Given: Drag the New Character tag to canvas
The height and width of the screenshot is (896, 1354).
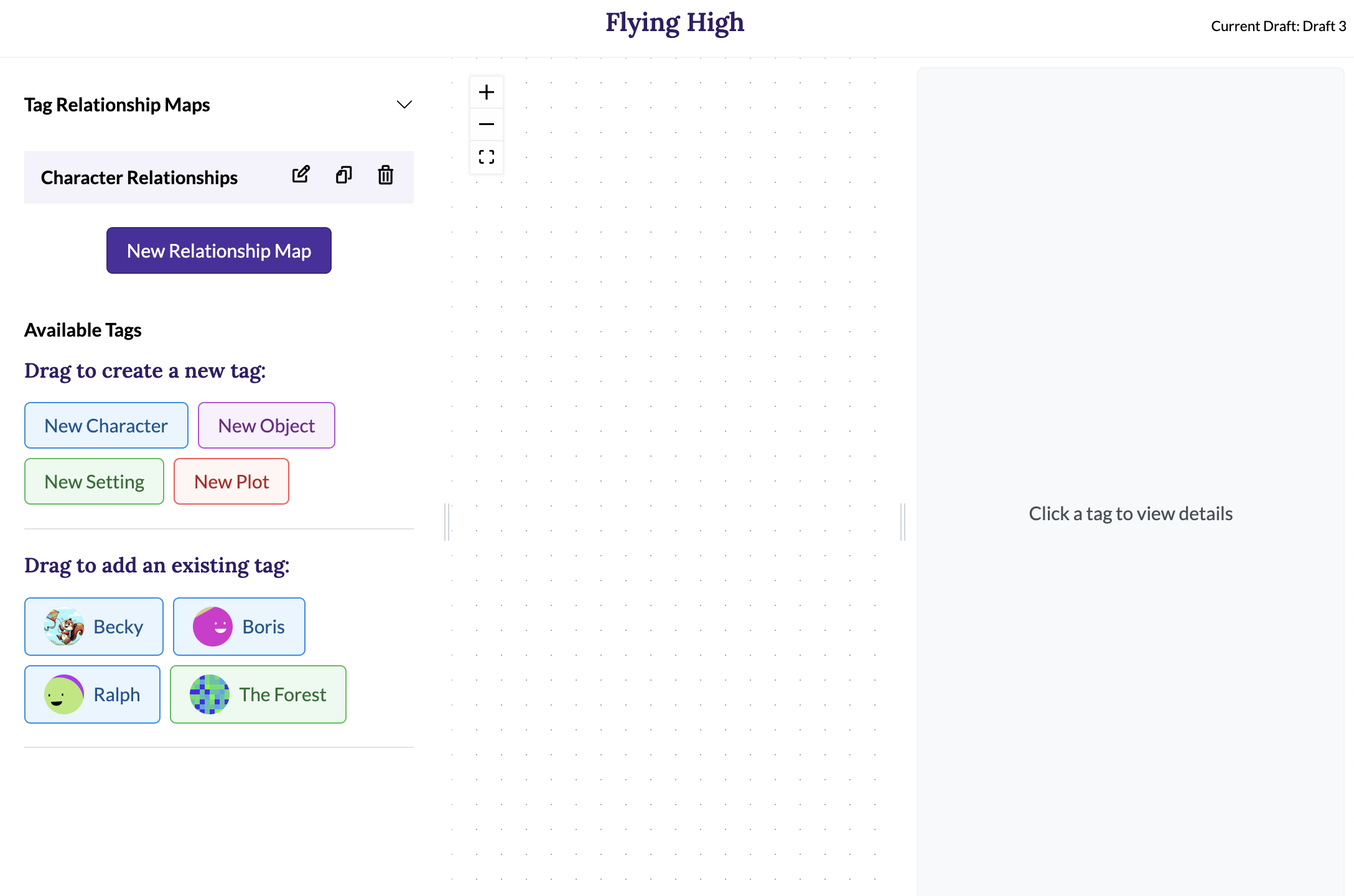Looking at the screenshot, I should [106, 424].
